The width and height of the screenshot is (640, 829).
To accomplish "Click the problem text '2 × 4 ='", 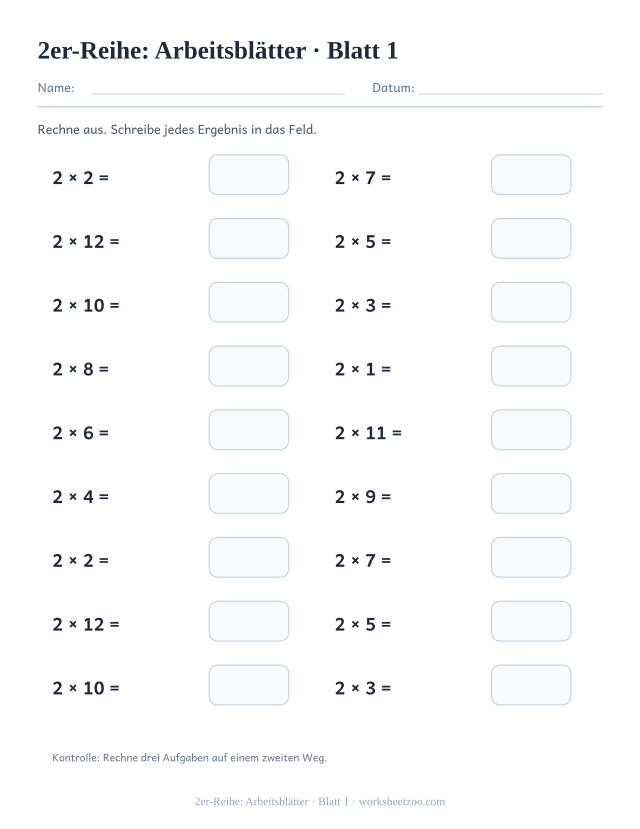I will point(80,496).
